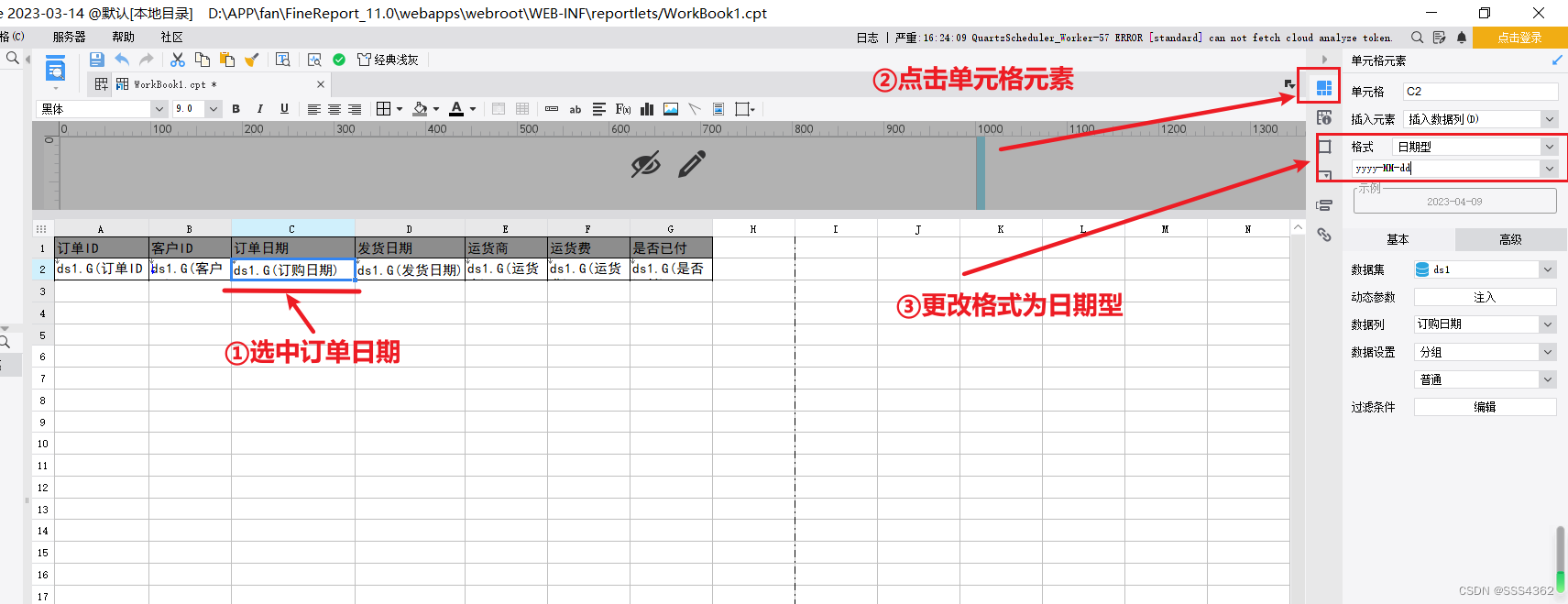Expand the yyyy-MM-dd pattern dropdown
This screenshot has height=604, width=1568.
pos(1549,169)
